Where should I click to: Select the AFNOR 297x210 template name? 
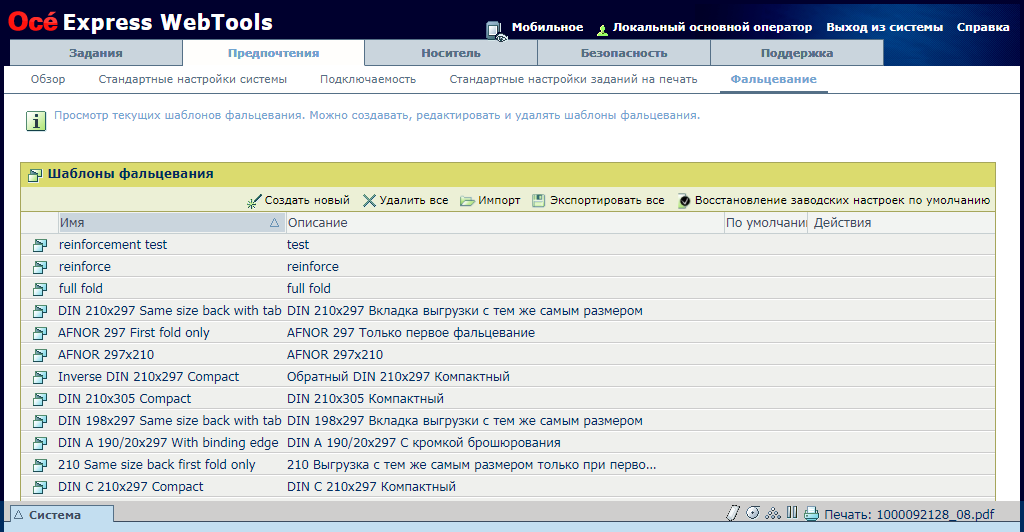[x=106, y=354]
